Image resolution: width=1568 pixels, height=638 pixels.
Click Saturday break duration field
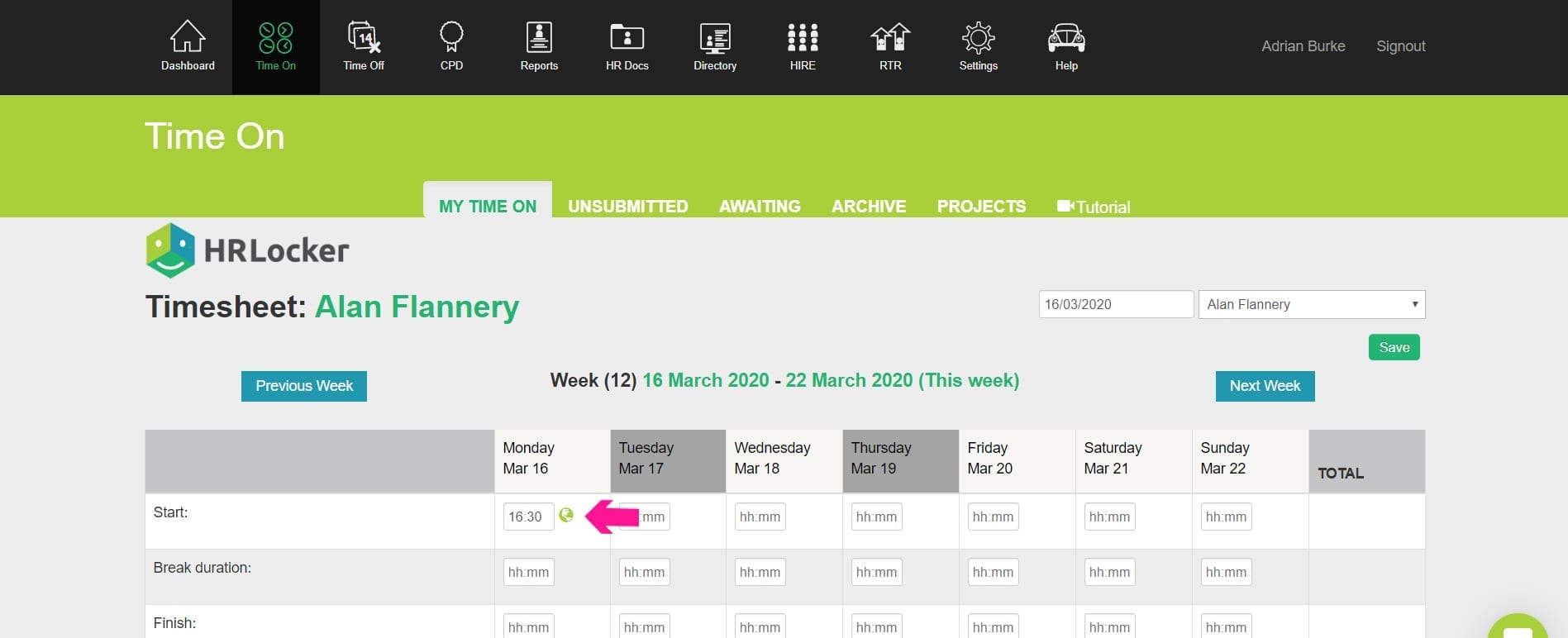tap(1109, 572)
